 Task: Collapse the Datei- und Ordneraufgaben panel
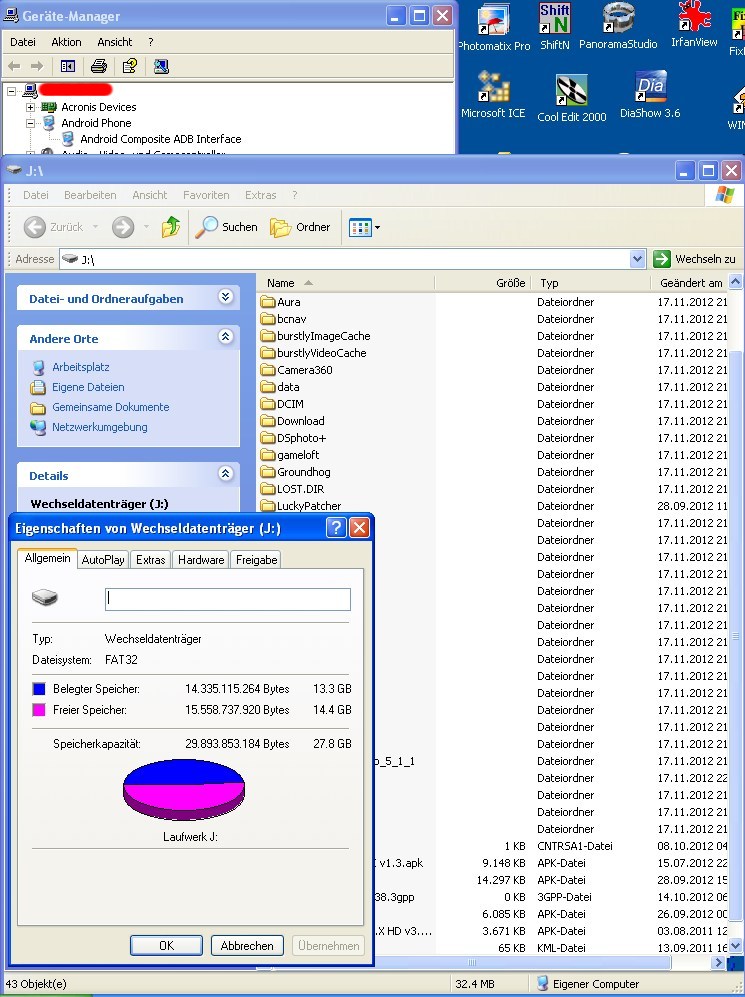pyautogui.click(x=225, y=298)
